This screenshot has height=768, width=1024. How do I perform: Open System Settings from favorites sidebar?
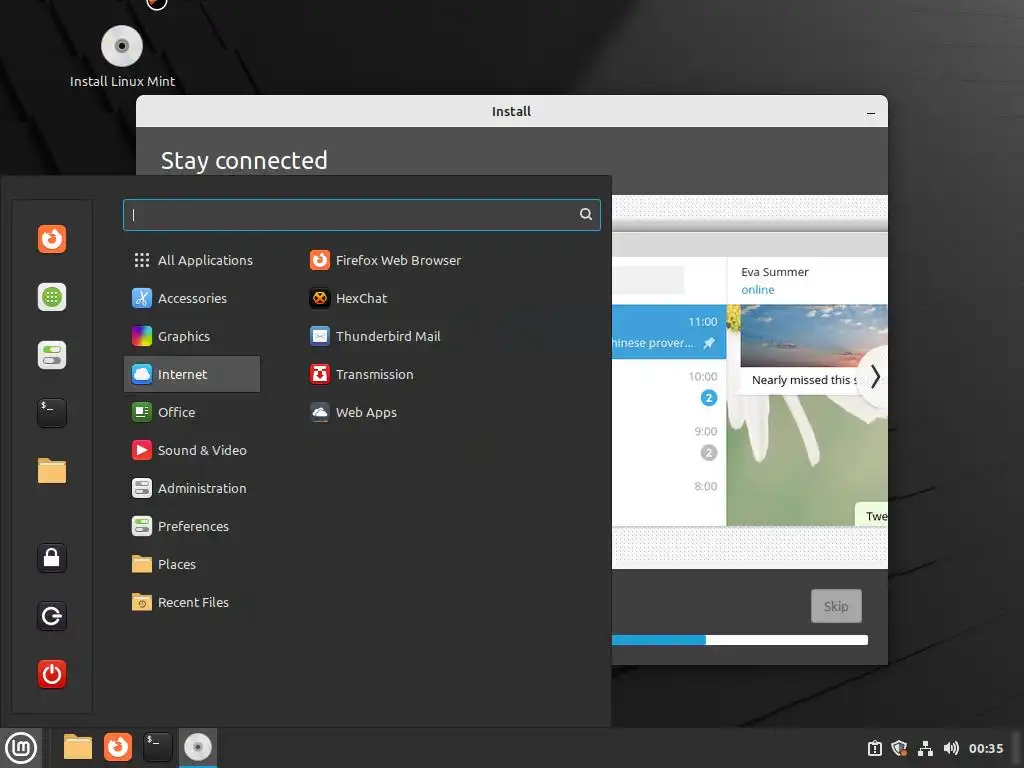point(52,355)
